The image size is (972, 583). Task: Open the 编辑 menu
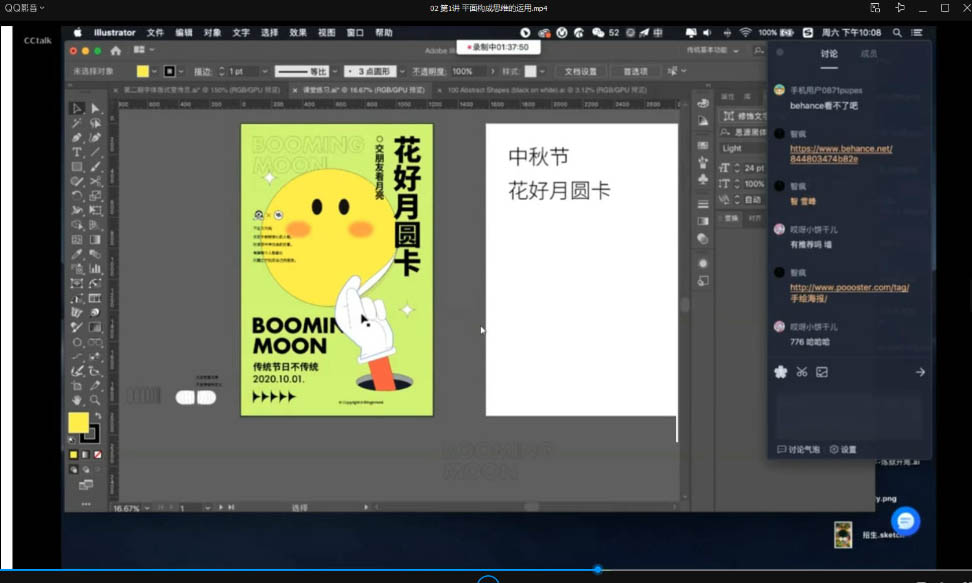coord(183,33)
